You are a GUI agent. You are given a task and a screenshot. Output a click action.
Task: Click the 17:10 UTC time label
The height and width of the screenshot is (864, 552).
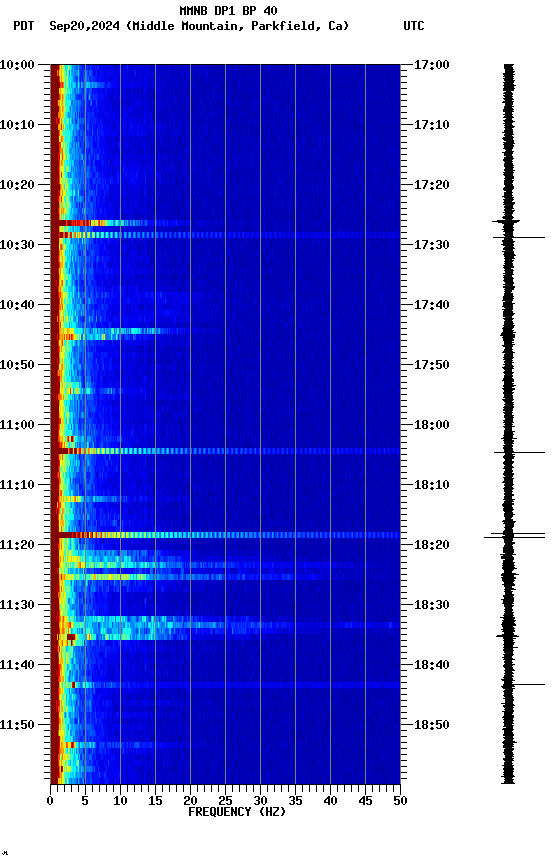(431, 125)
